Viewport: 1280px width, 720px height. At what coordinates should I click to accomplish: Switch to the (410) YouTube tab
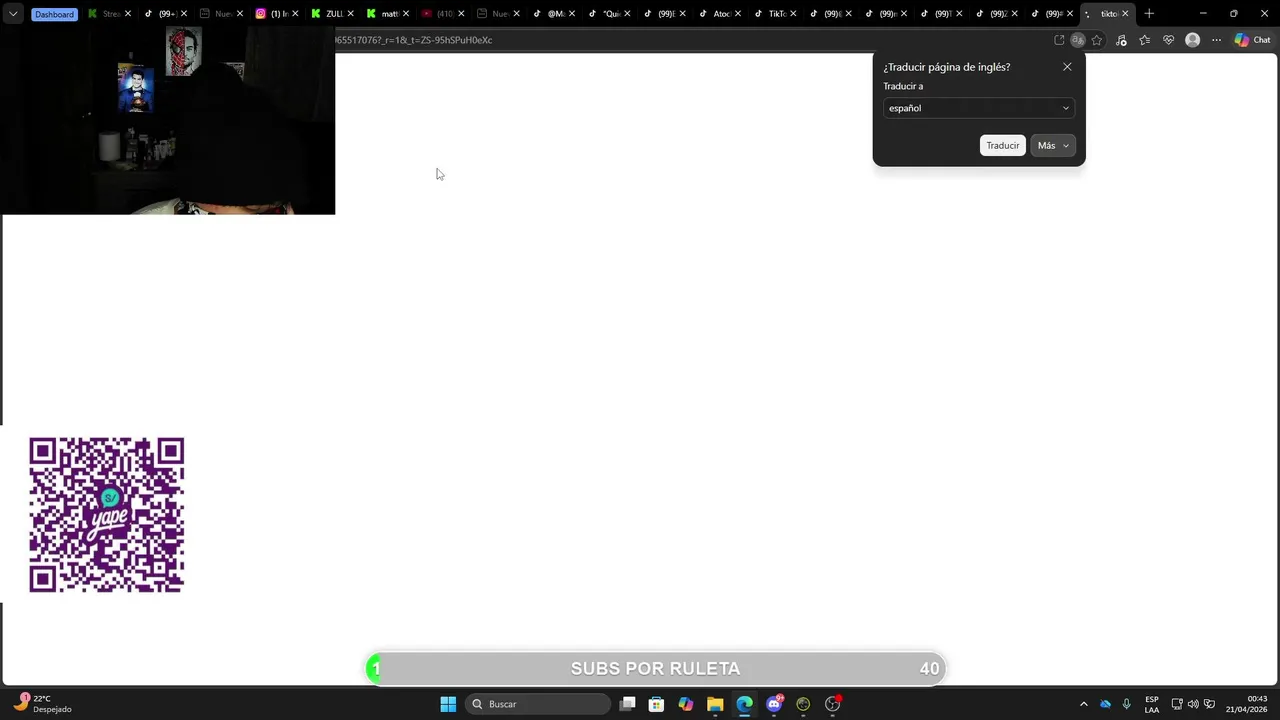click(x=439, y=14)
